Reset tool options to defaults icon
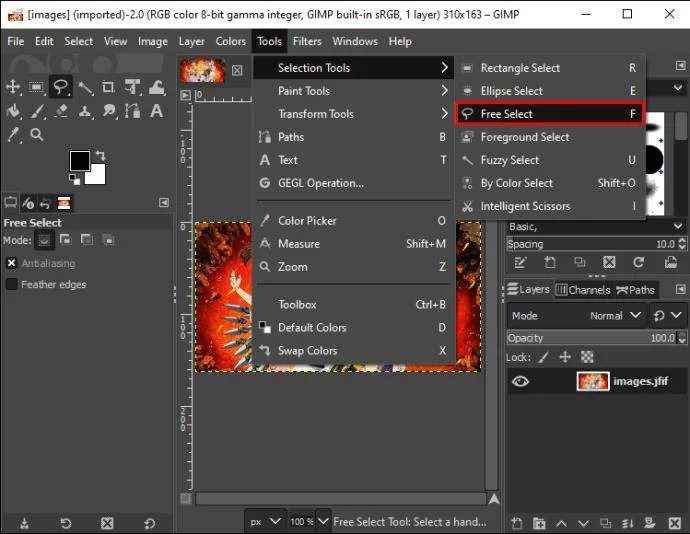This screenshot has width=690, height=534. click(149, 523)
